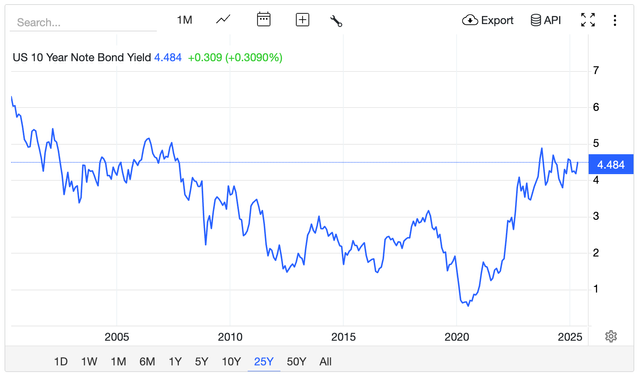
Task: Open the 1M interval selector in toolbar
Action: [184, 20]
